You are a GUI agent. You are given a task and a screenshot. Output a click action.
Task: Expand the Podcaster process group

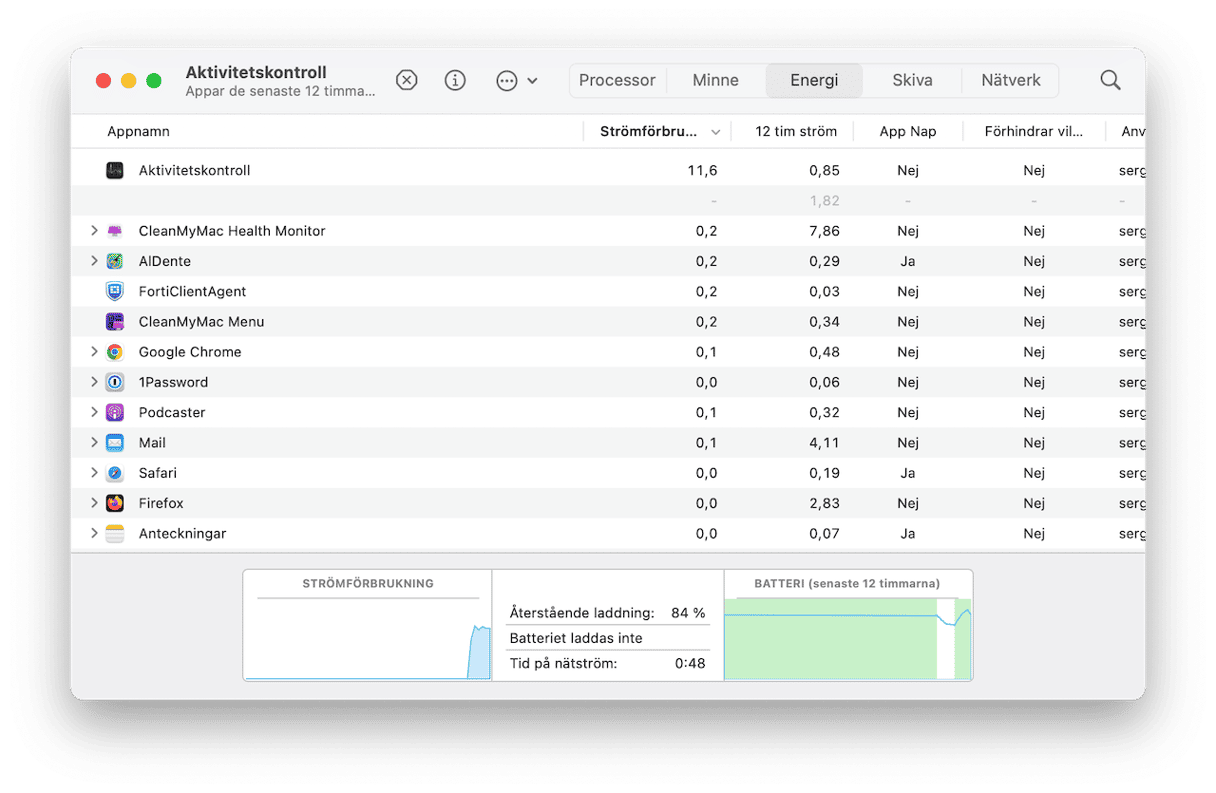pos(94,412)
